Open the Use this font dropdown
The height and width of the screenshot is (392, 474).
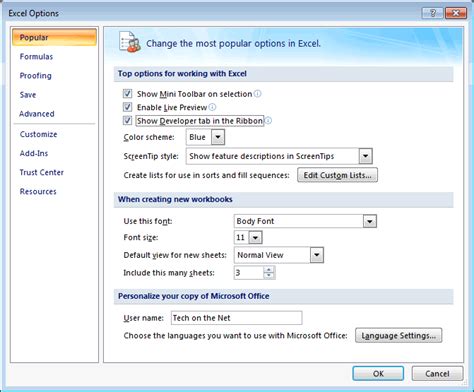370,221
